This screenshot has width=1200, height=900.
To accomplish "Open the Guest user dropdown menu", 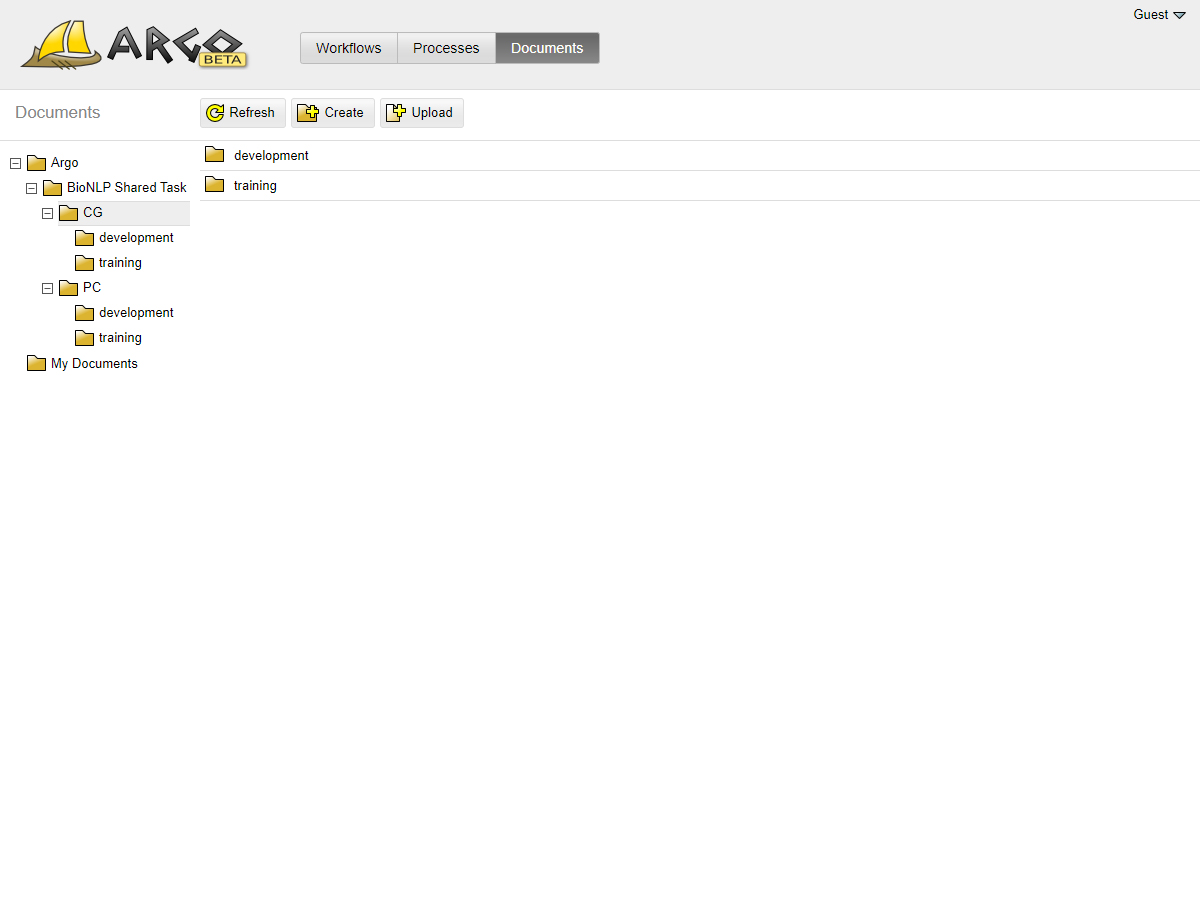I will (x=1159, y=15).
